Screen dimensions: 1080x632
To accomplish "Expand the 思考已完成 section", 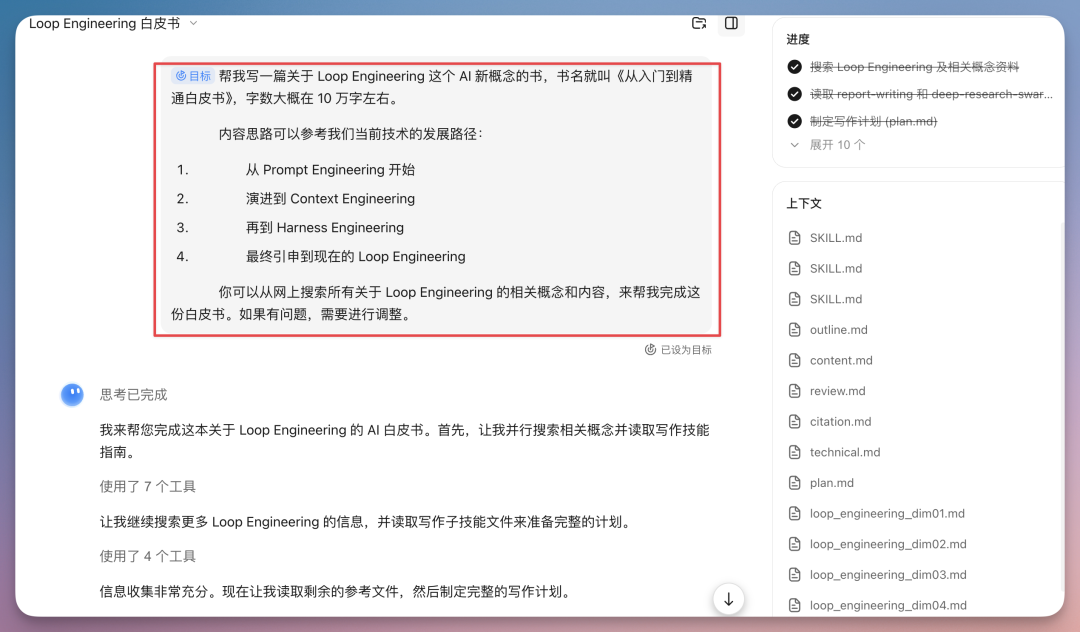I will [x=134, y=394].
